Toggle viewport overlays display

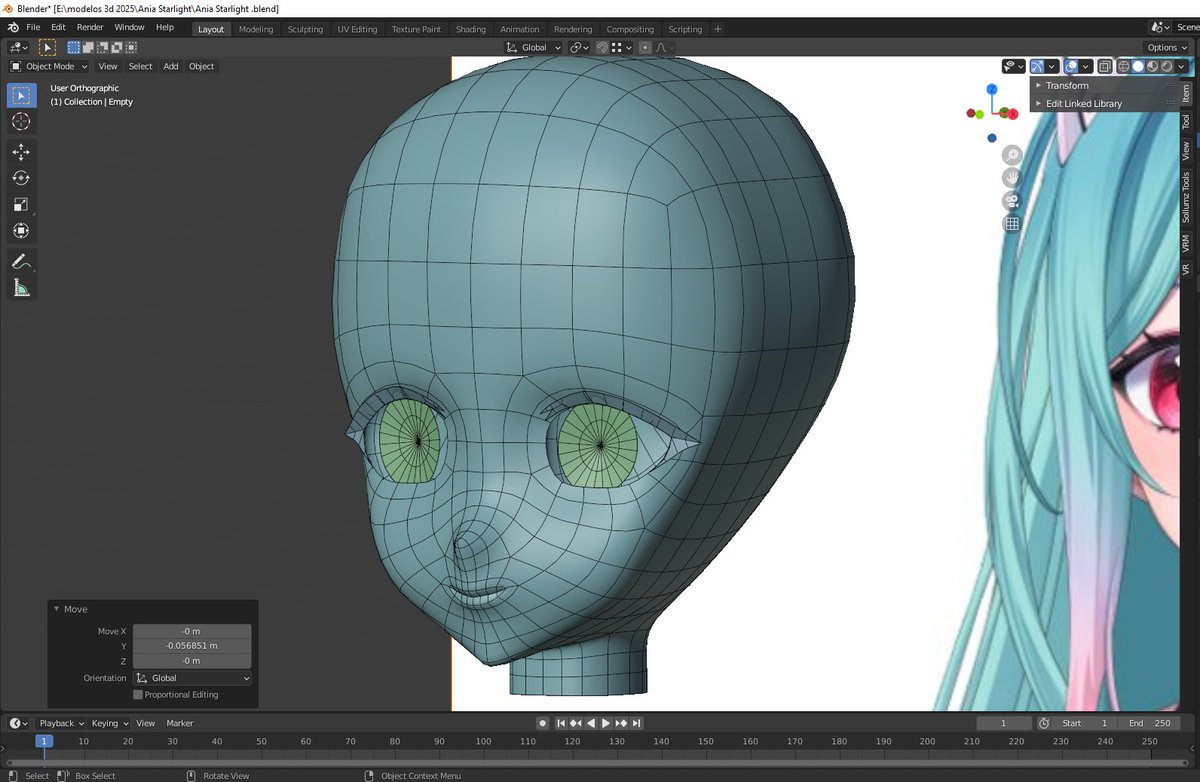click(x=1071, y=66)
